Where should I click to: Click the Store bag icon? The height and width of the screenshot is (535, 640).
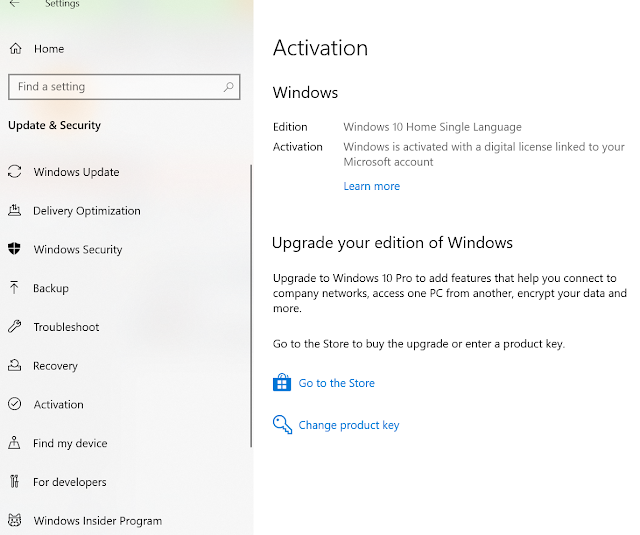point(282,383)
